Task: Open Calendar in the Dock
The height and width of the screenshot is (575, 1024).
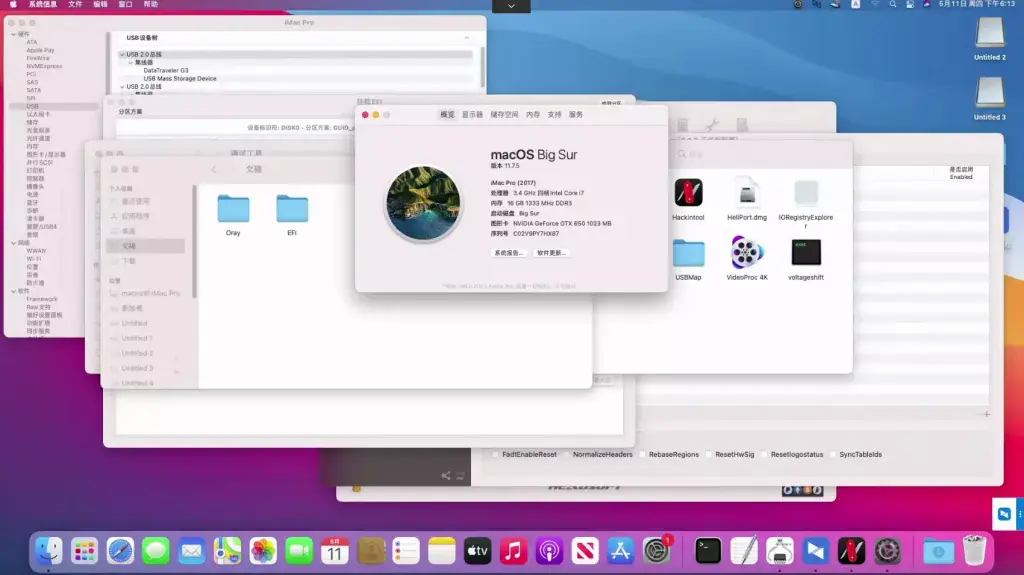Action: [x=334, y=551]
